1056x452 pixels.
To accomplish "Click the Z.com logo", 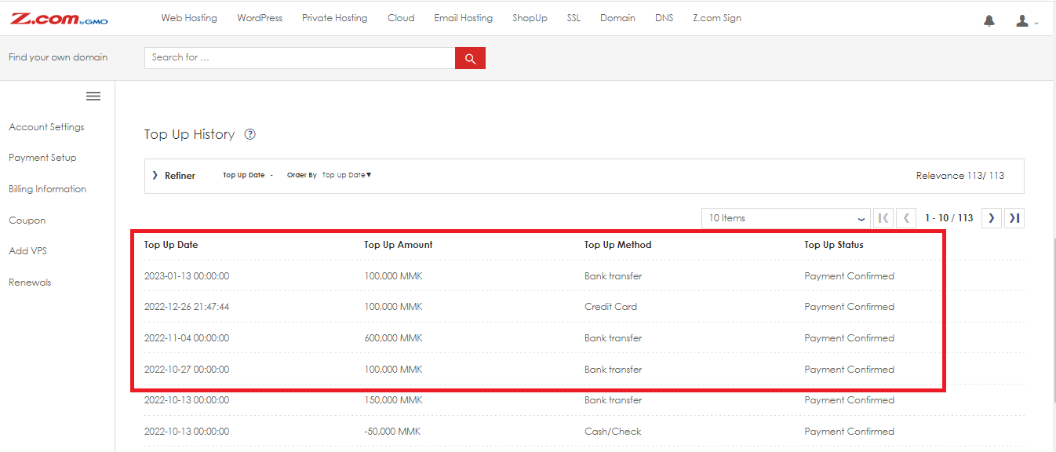I will point(59,19).
